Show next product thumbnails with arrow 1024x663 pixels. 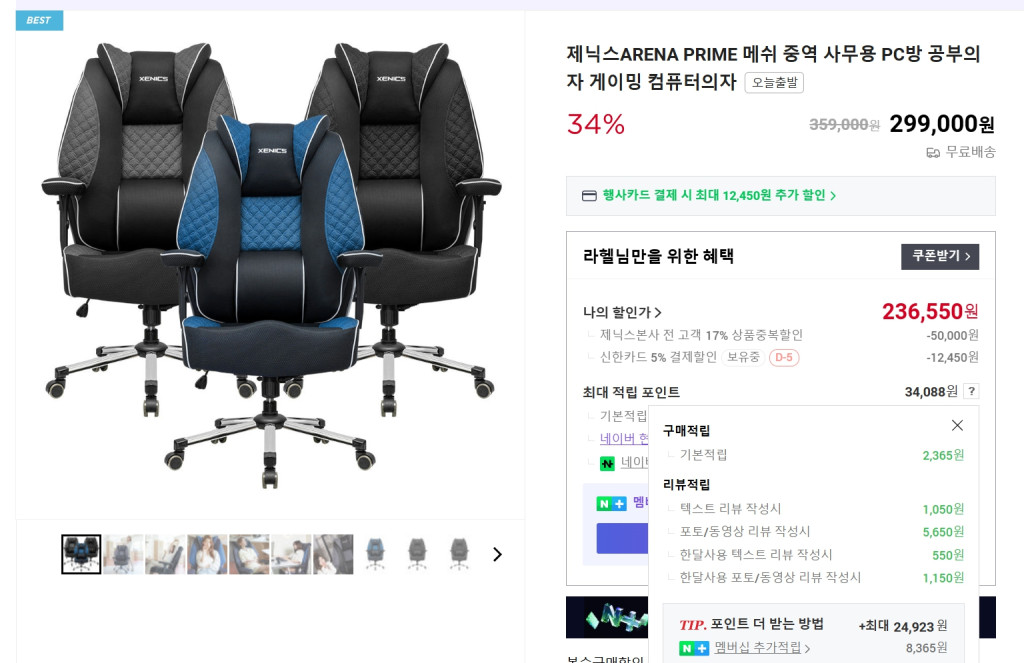click(x=498, y=555)
